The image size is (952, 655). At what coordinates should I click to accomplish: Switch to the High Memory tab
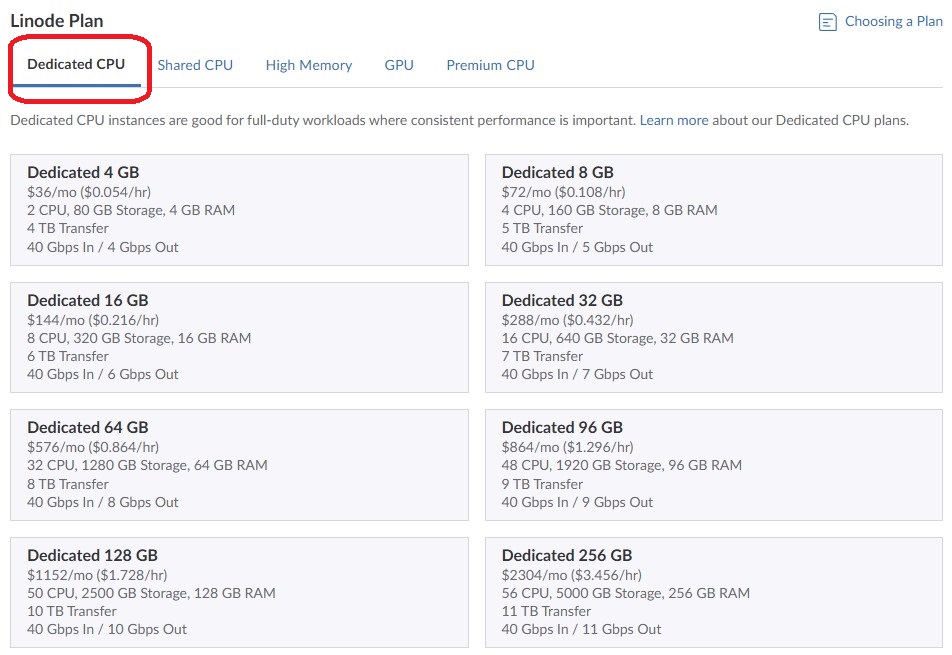point(308,65)
